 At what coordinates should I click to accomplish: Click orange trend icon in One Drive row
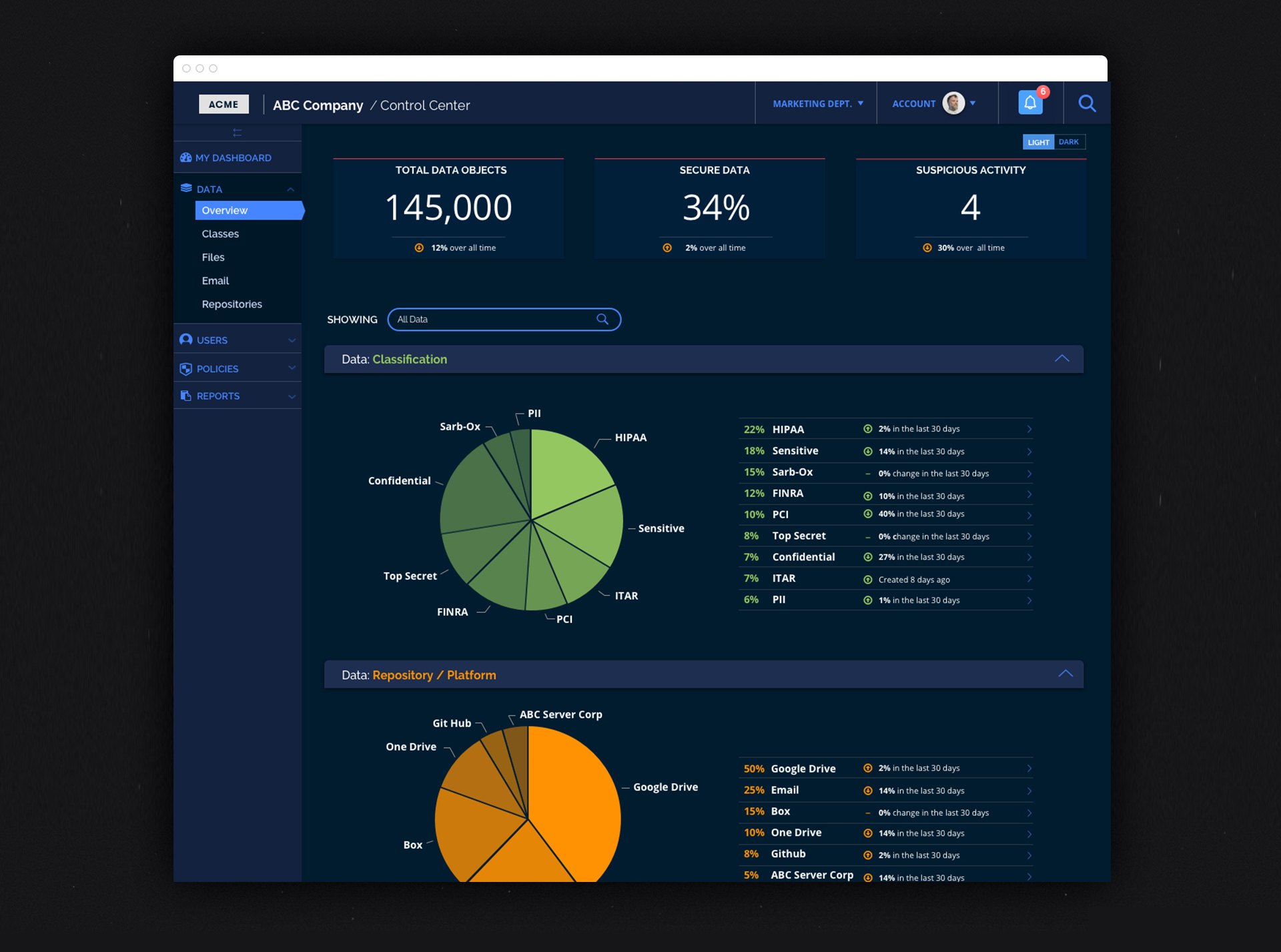pyautogui.click(x=868, y=833)
